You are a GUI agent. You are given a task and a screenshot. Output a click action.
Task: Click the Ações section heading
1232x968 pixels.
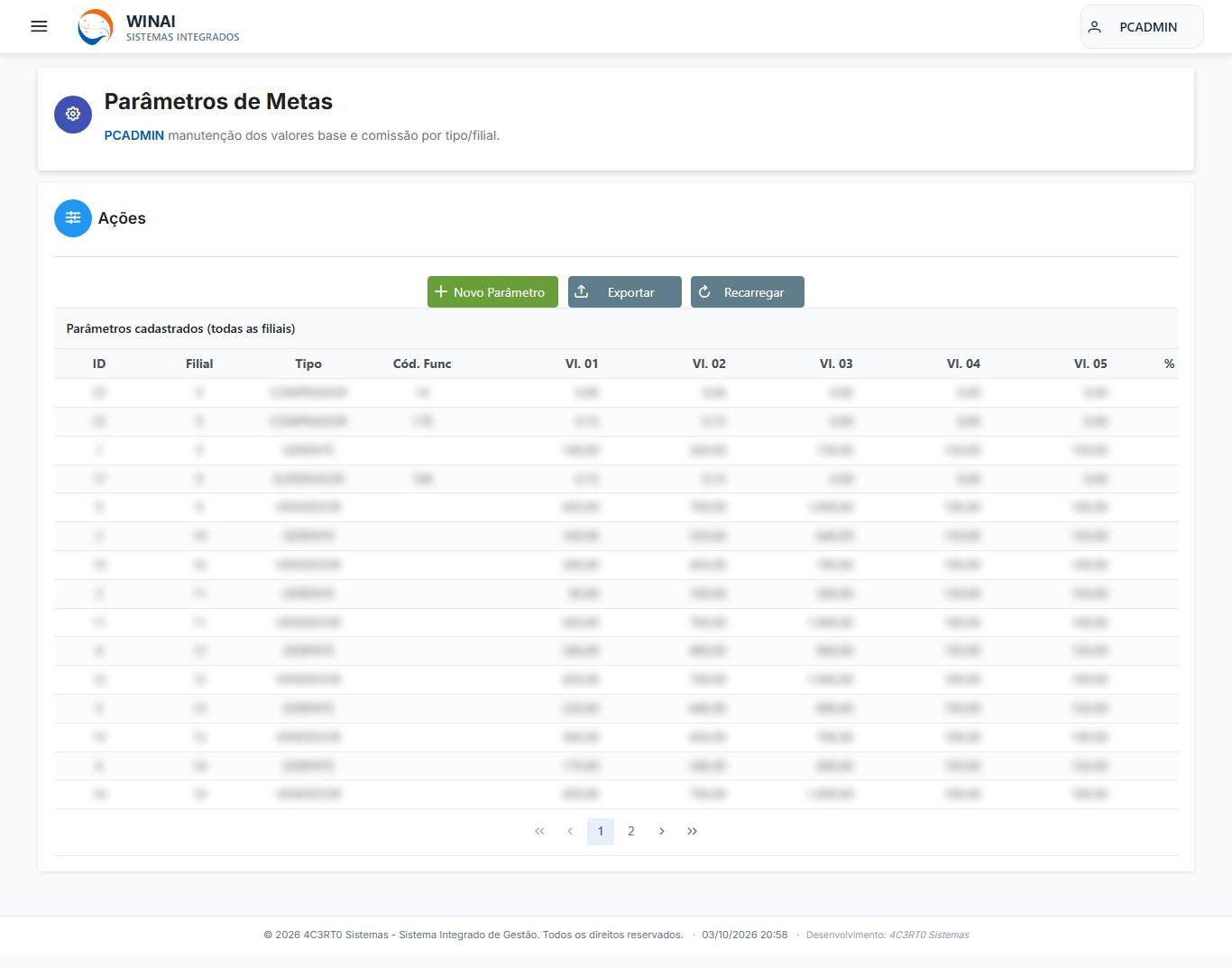(122, 218)
